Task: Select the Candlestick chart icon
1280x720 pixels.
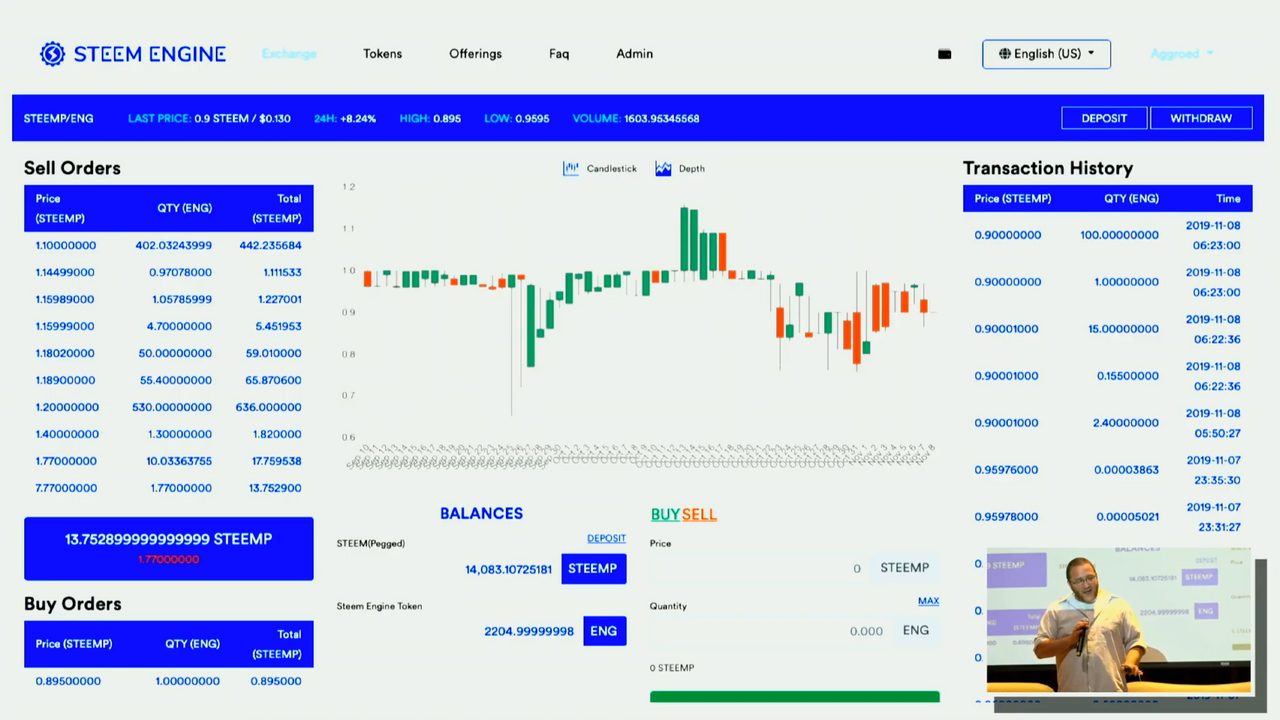Action: tap(571, 169)
